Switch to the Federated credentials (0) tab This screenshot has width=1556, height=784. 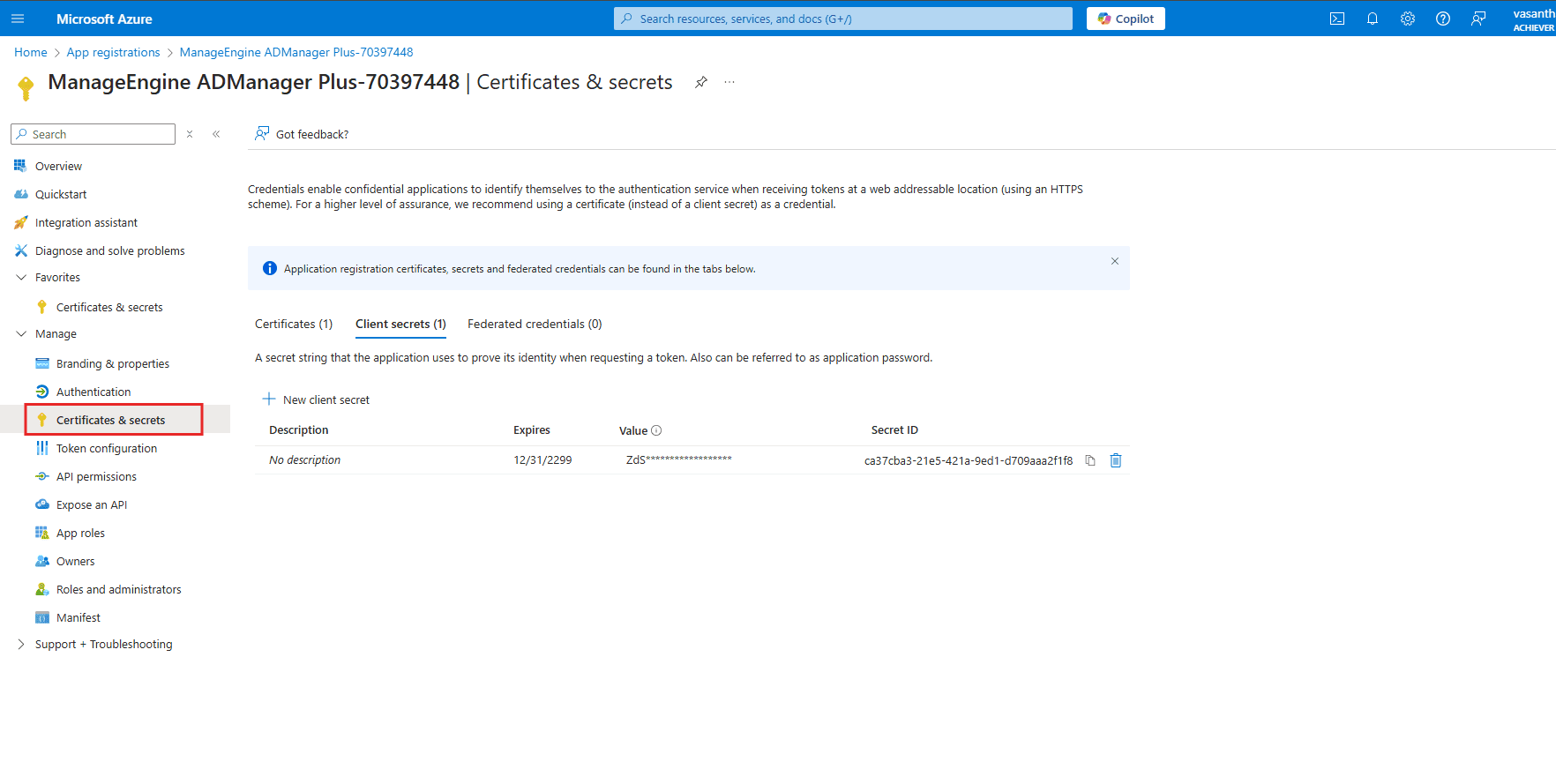click(535, 325)
